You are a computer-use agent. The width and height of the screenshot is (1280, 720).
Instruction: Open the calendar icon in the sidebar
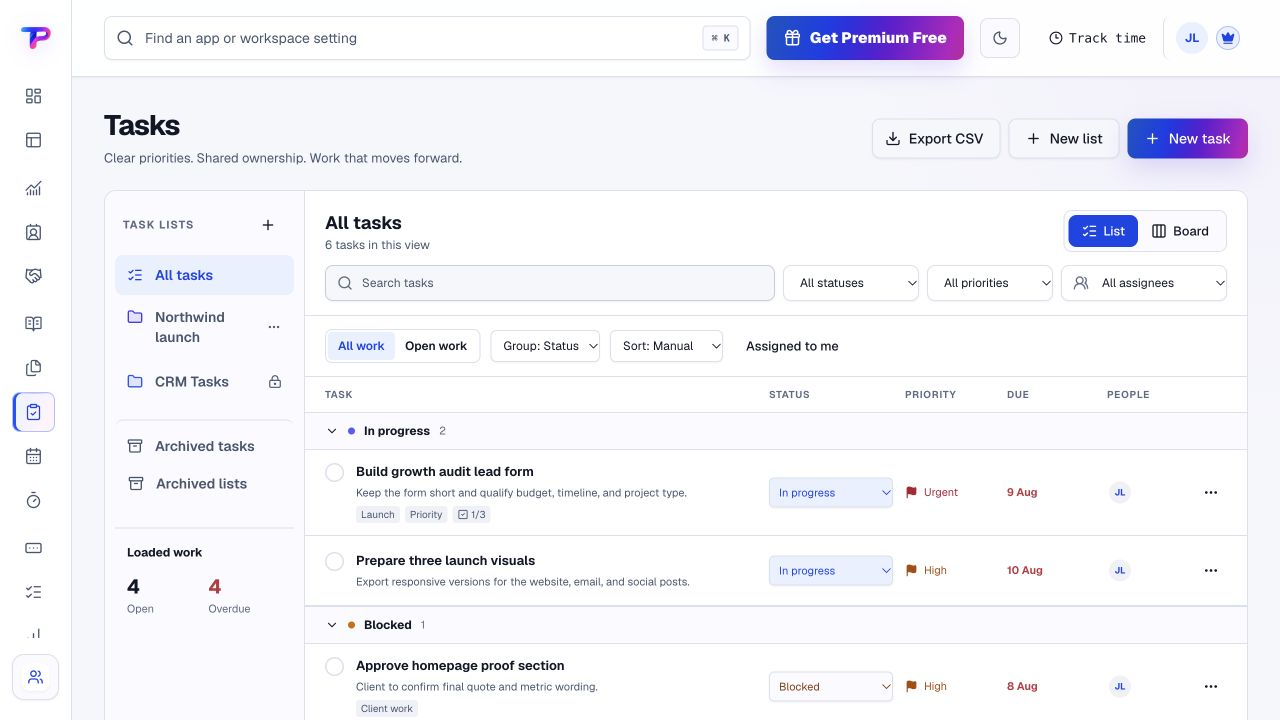tap(33, 456)
